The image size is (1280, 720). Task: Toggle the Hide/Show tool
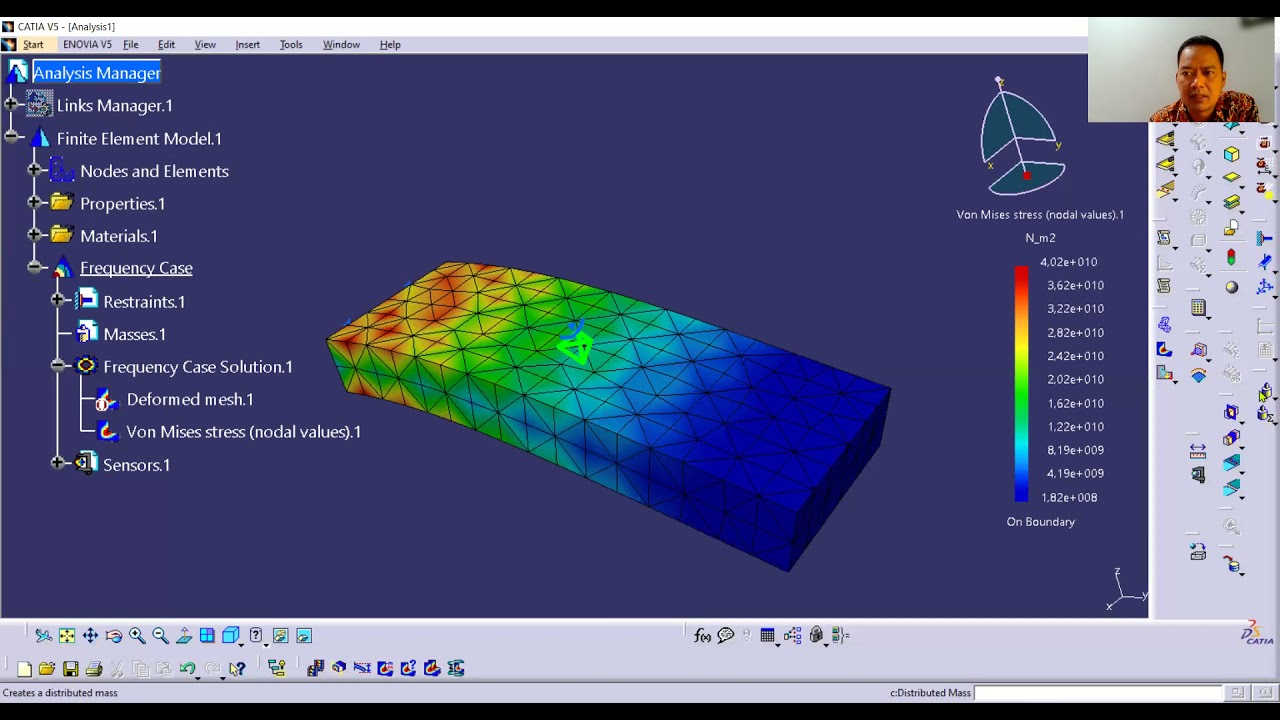click(x=280, y=636)
